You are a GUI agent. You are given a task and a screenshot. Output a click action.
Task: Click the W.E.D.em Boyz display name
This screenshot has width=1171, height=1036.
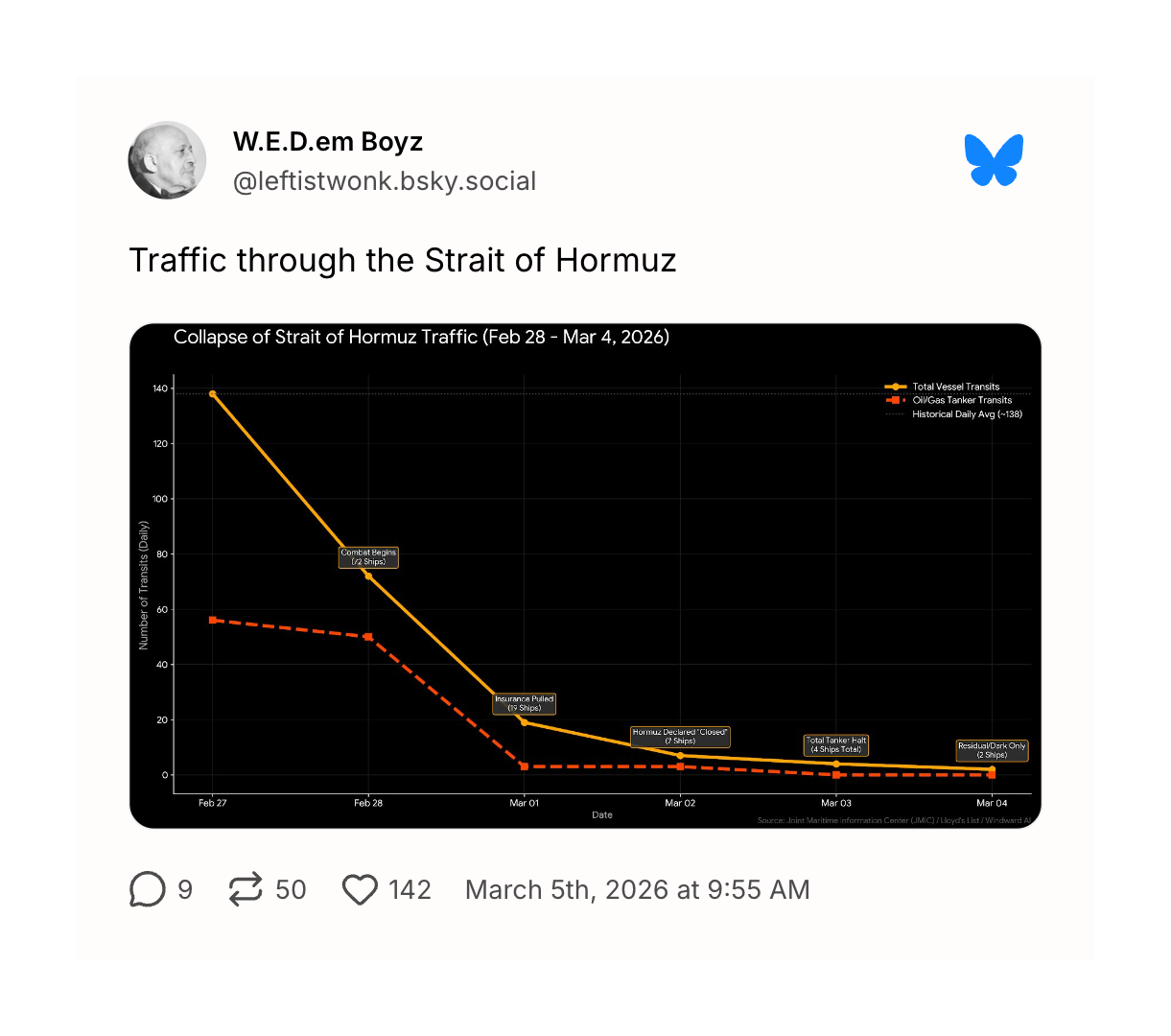pos(327,142)
